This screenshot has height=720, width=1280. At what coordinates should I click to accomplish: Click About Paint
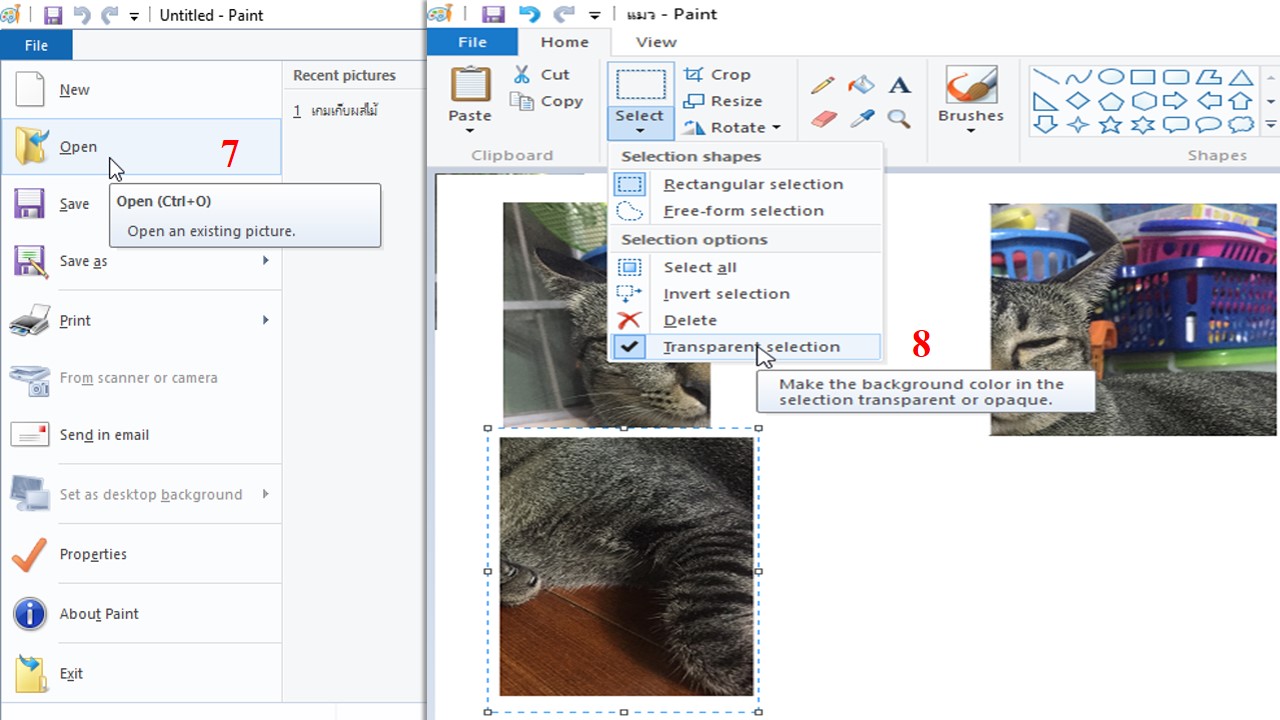pyautogui.click(x=141, y=614)
